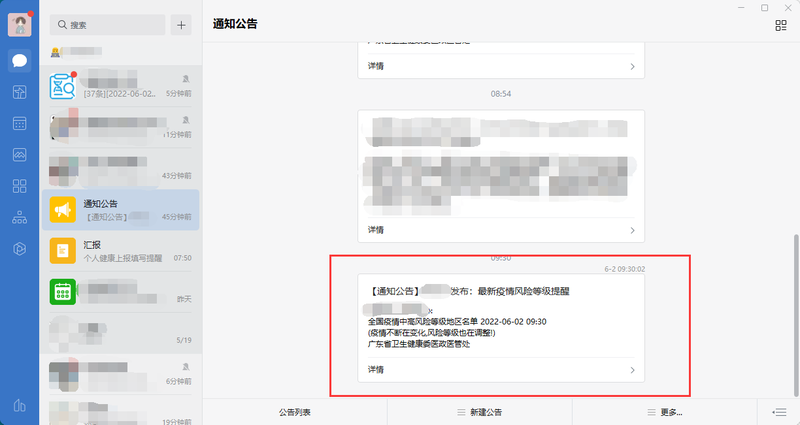The width and height of the screenshot is (800, 425).
Task: Open the user profile avatar
Action: [x=19, y=24]
